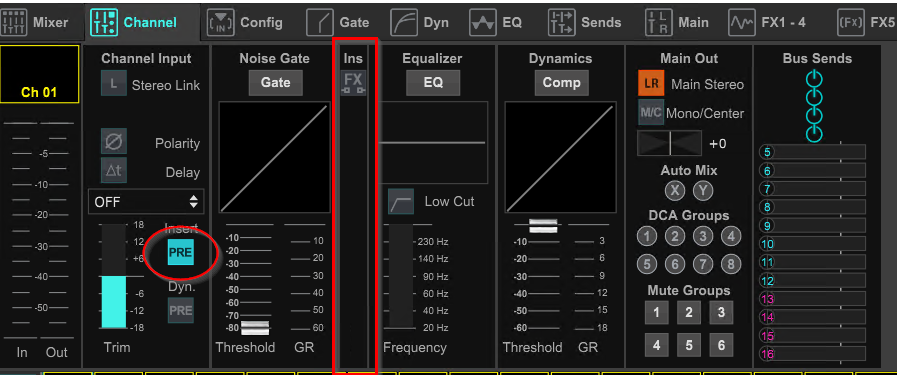897x375 pixels.
Task: Toggle the Insert PRE button
Action: [180, 252]
